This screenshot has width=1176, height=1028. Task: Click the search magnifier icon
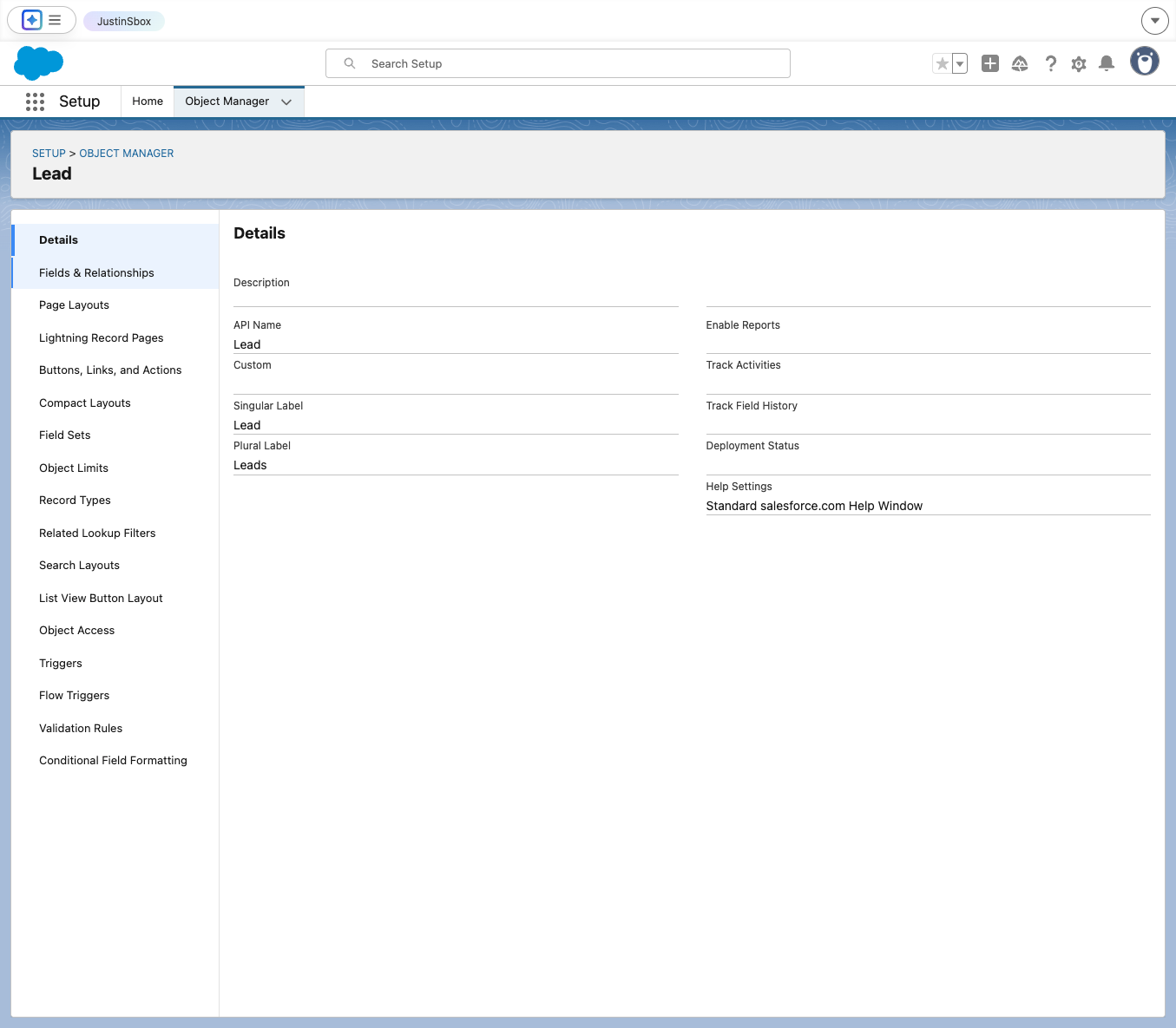(x=350, y=63)
